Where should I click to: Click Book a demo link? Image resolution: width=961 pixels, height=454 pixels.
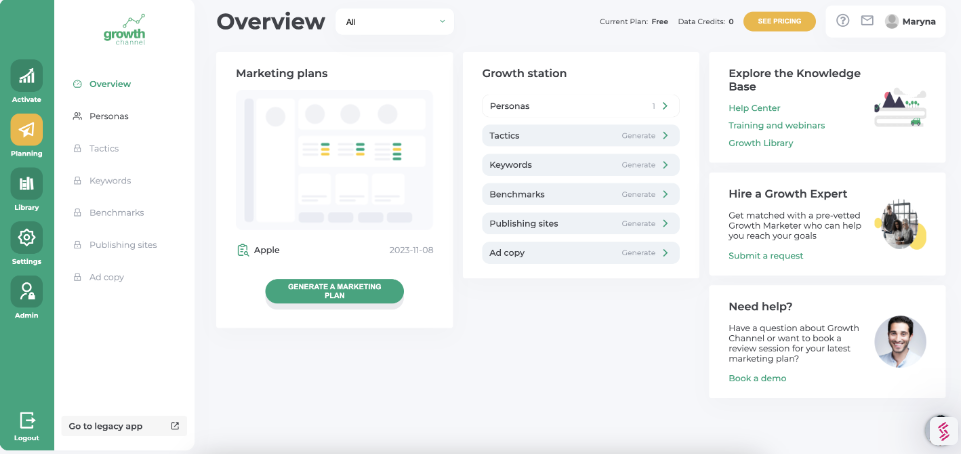(x=757, y=378)
